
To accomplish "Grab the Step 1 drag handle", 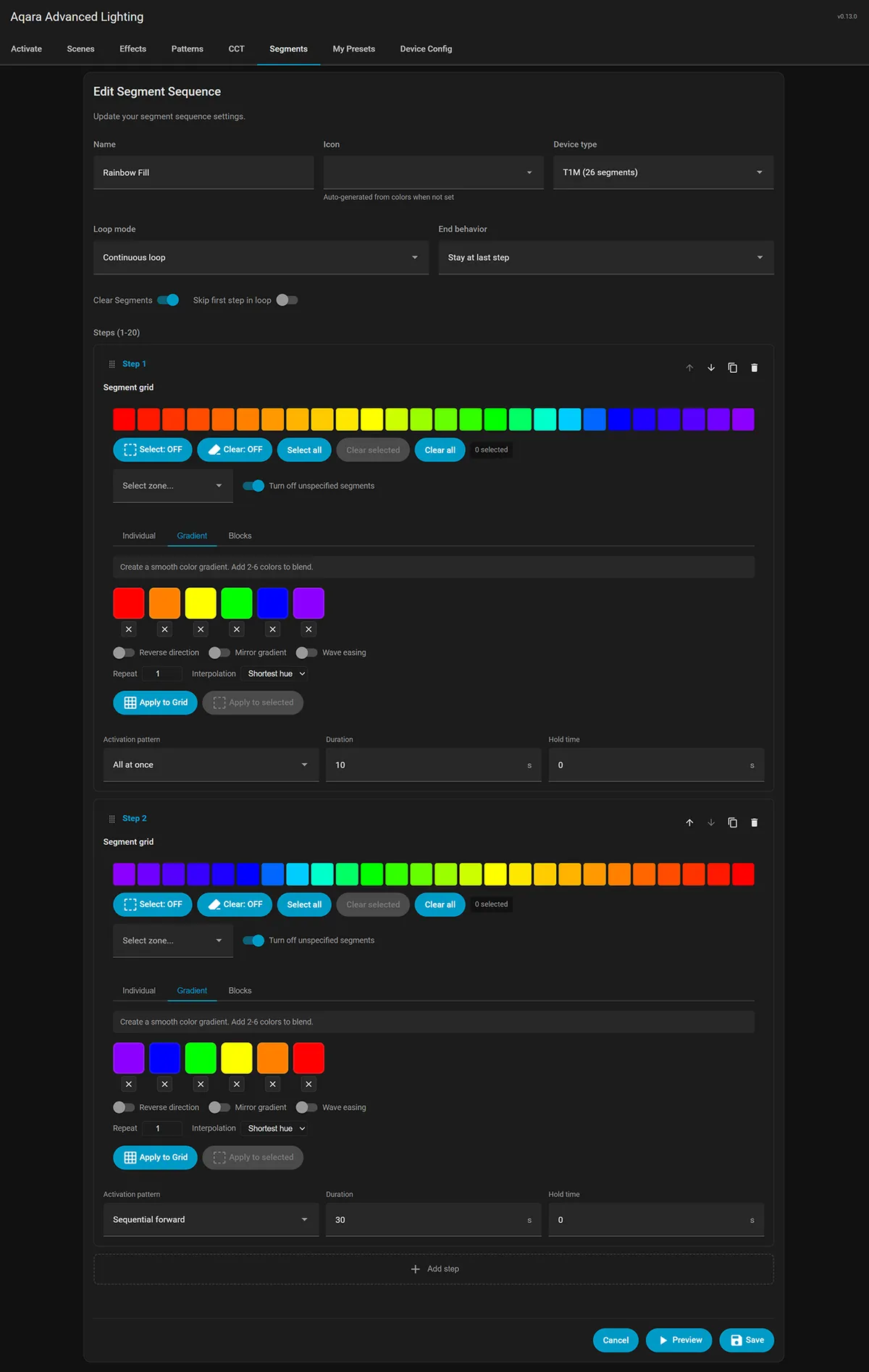I will [112, 364].
